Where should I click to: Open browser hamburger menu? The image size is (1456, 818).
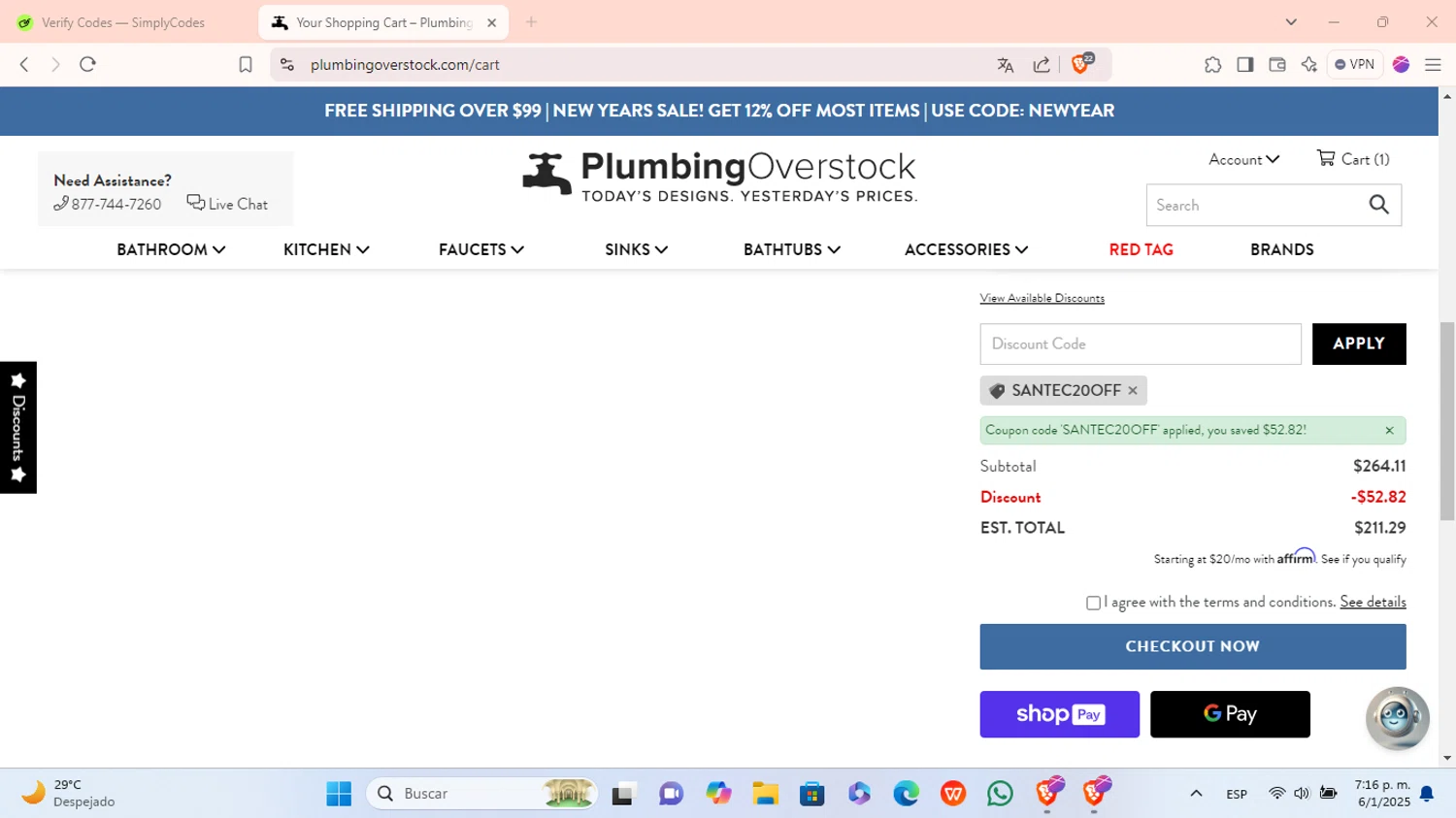[1433, 65]
